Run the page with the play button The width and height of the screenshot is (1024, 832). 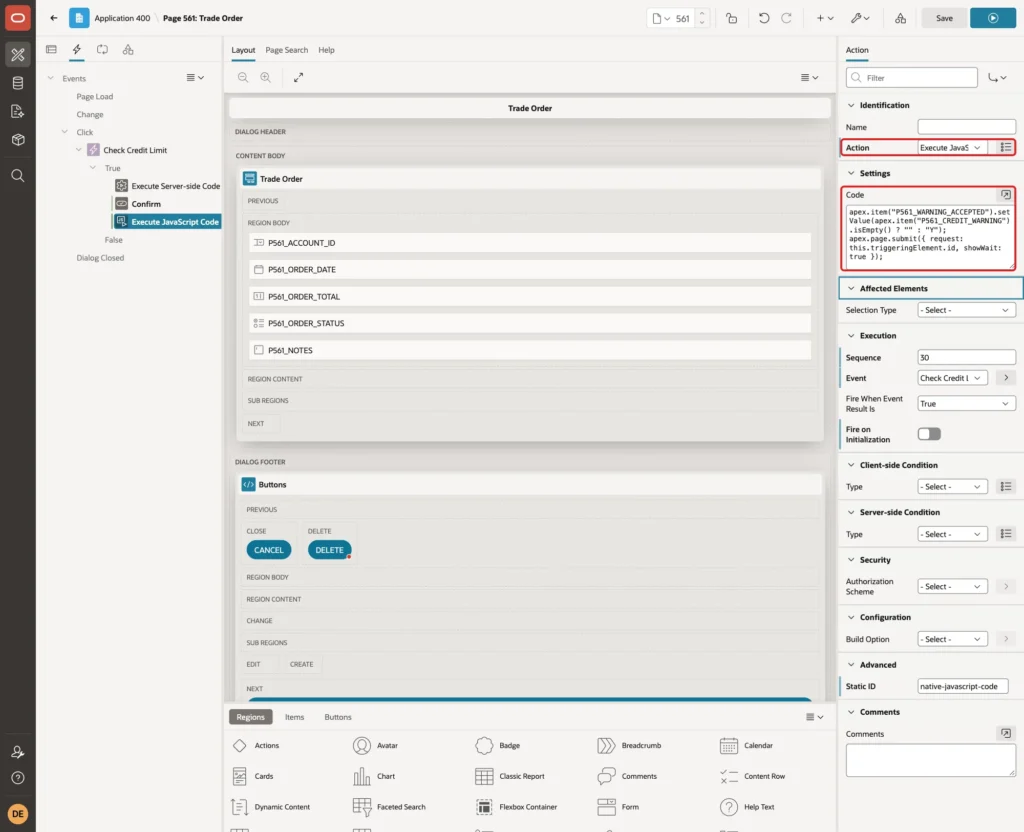click(x=993, y=18)
